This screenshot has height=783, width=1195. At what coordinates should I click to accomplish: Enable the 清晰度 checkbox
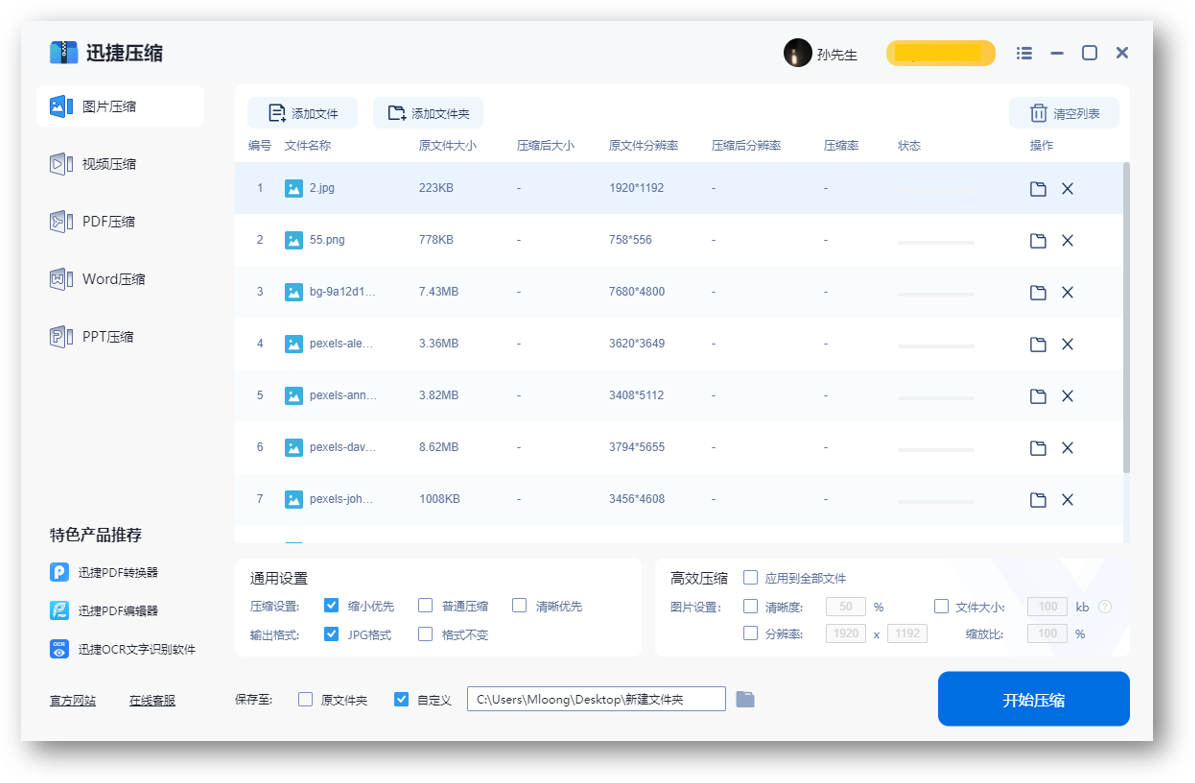751,606
